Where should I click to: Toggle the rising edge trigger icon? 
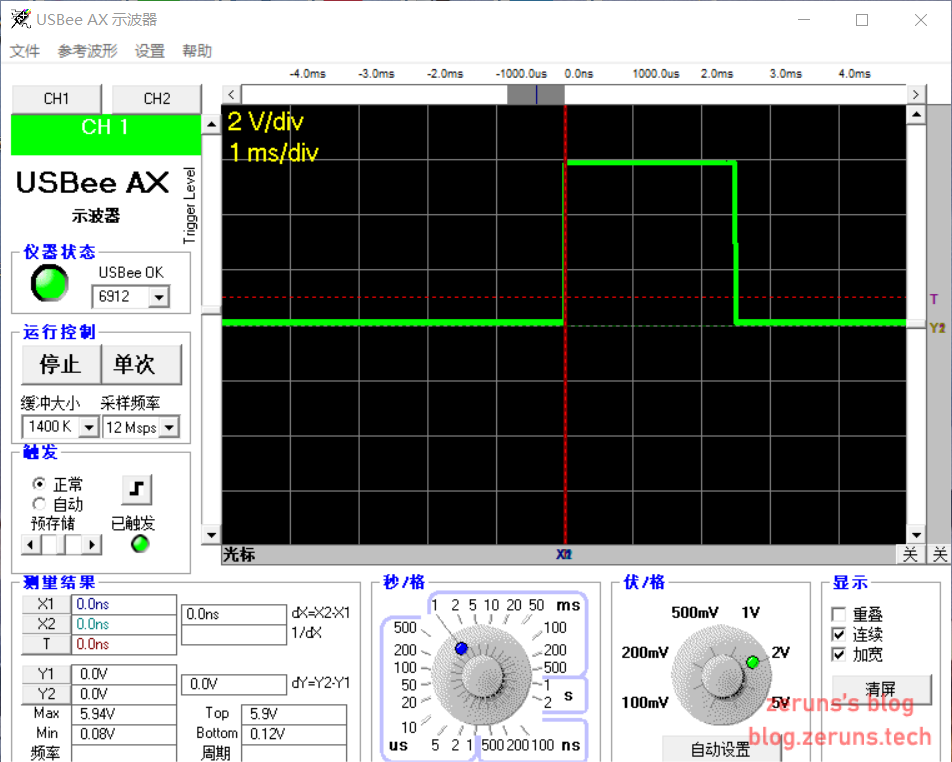click(x=137, y=489)
